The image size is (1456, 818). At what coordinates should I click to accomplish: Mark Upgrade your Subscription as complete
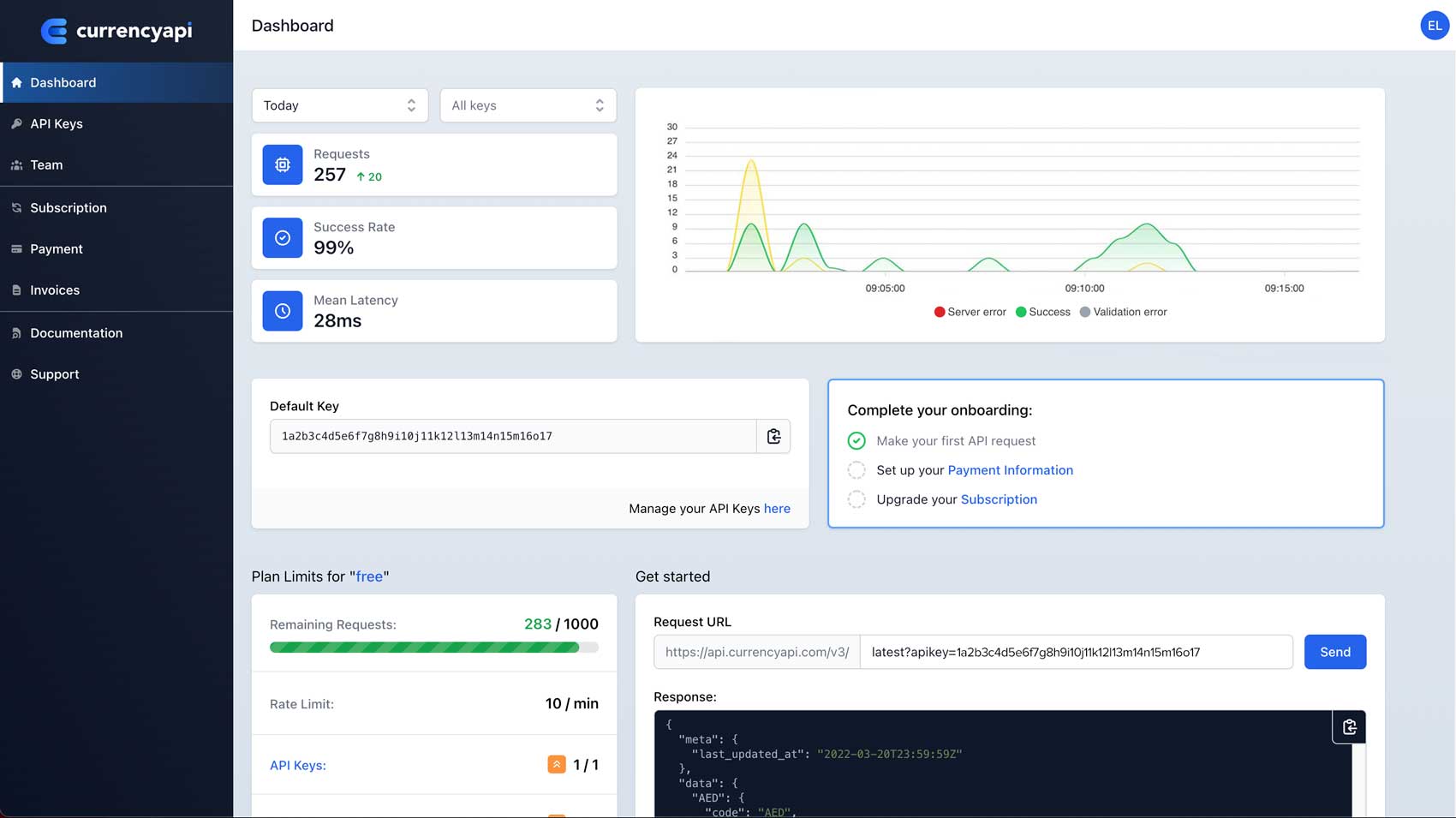(856, 499)
